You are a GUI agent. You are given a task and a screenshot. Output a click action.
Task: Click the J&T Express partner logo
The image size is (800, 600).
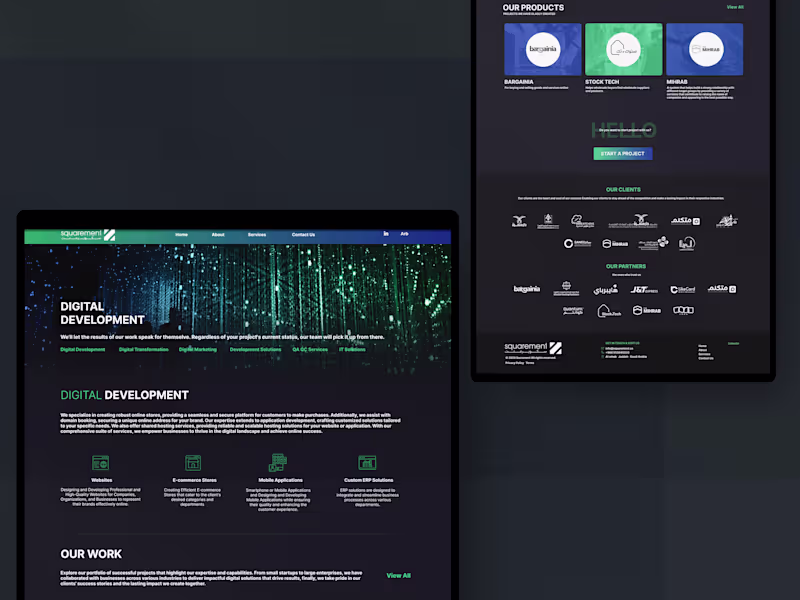(x=644, y=289)
